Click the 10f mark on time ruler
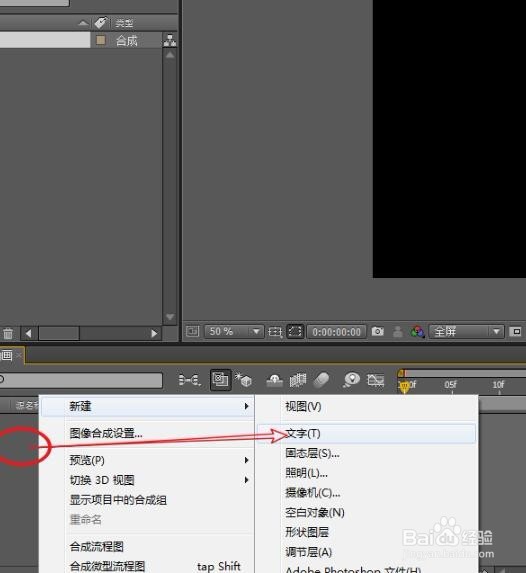This screenshot has width=526, height=573. pyautogui.click(x=498, y=385)
